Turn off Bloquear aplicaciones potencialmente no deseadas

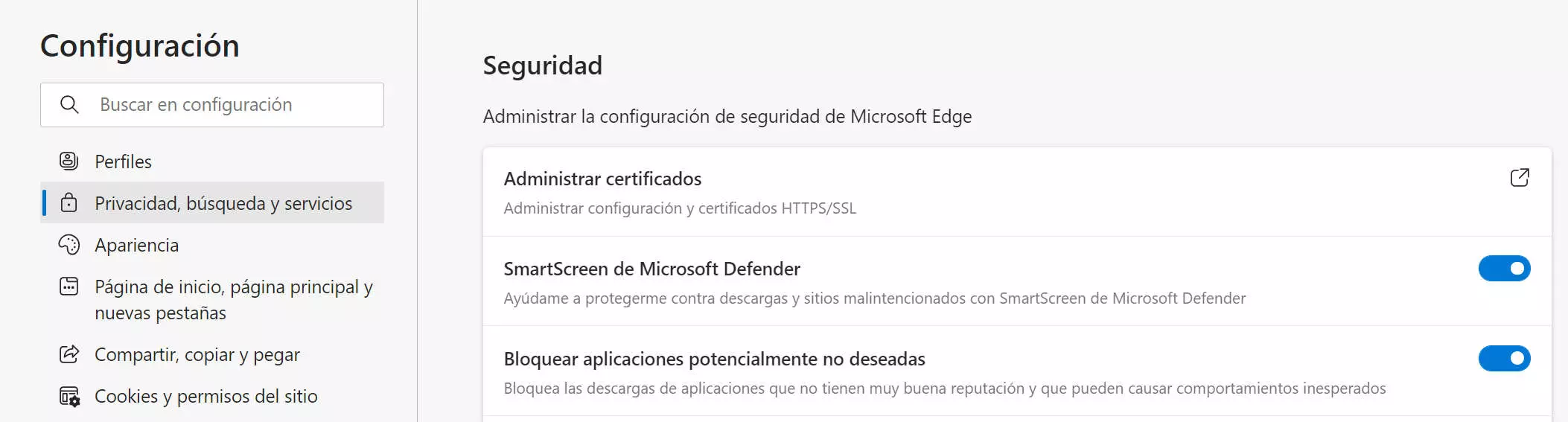pos(1504,359)
